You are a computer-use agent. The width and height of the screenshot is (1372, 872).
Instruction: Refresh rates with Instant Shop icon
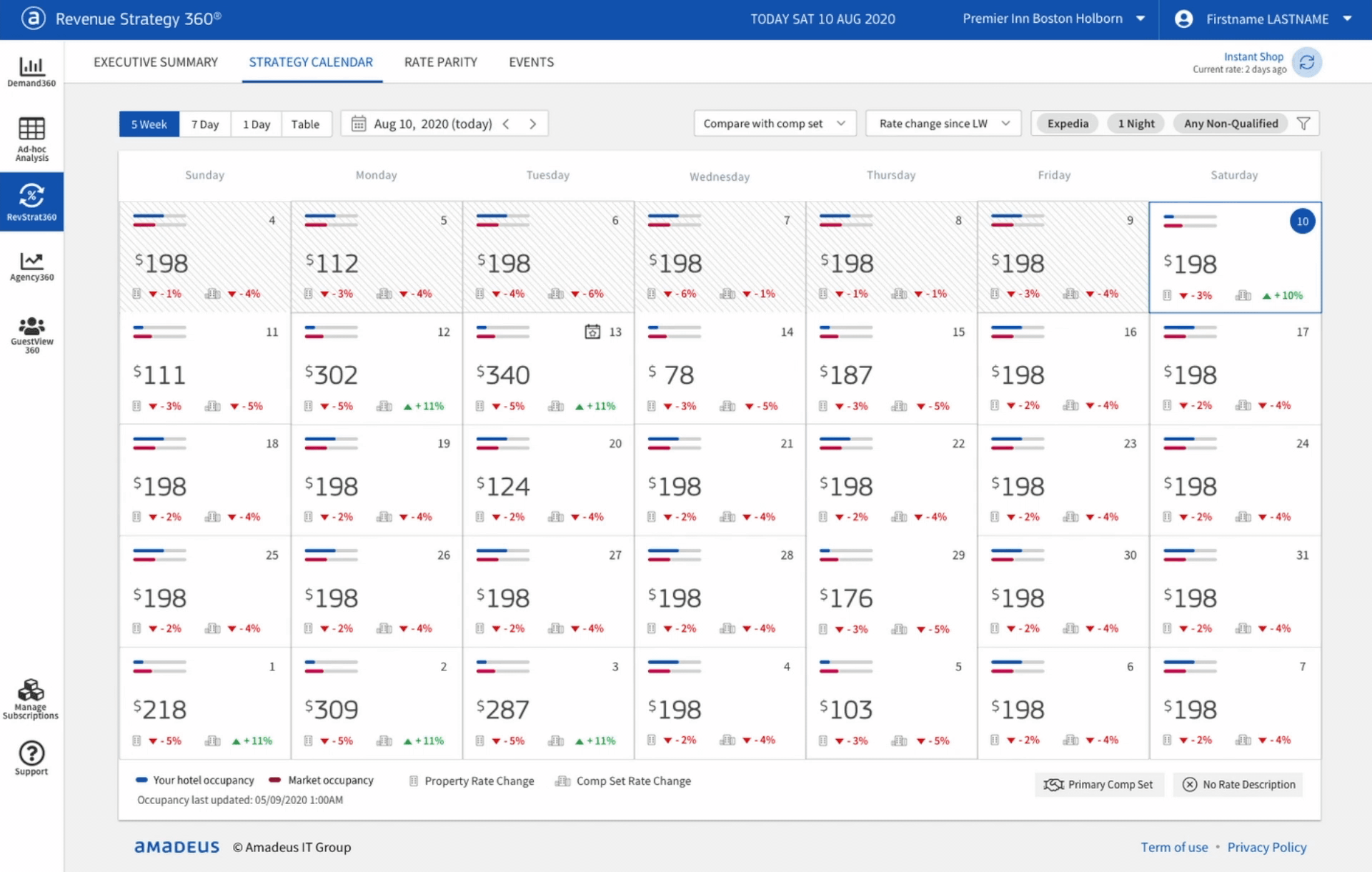(1306, 63)
